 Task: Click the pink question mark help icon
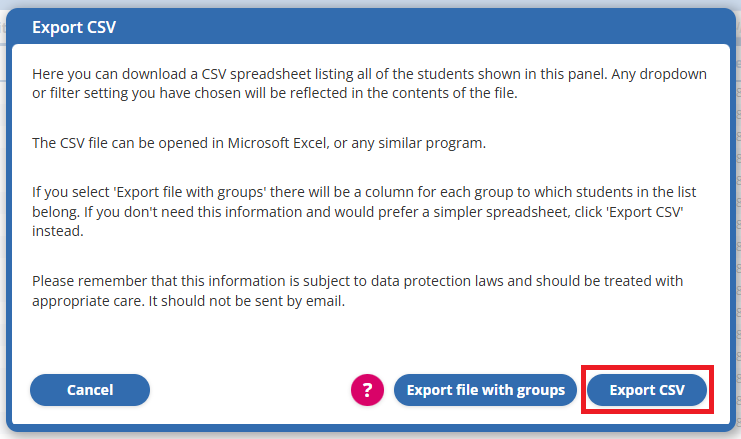[367, 390]
